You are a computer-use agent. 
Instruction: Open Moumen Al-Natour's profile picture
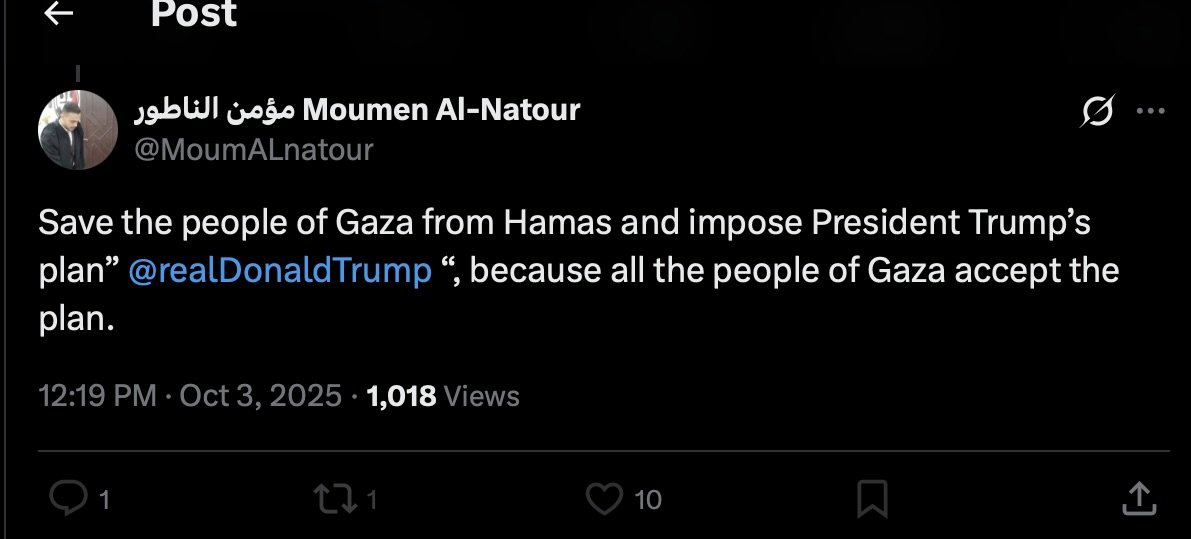77,130
